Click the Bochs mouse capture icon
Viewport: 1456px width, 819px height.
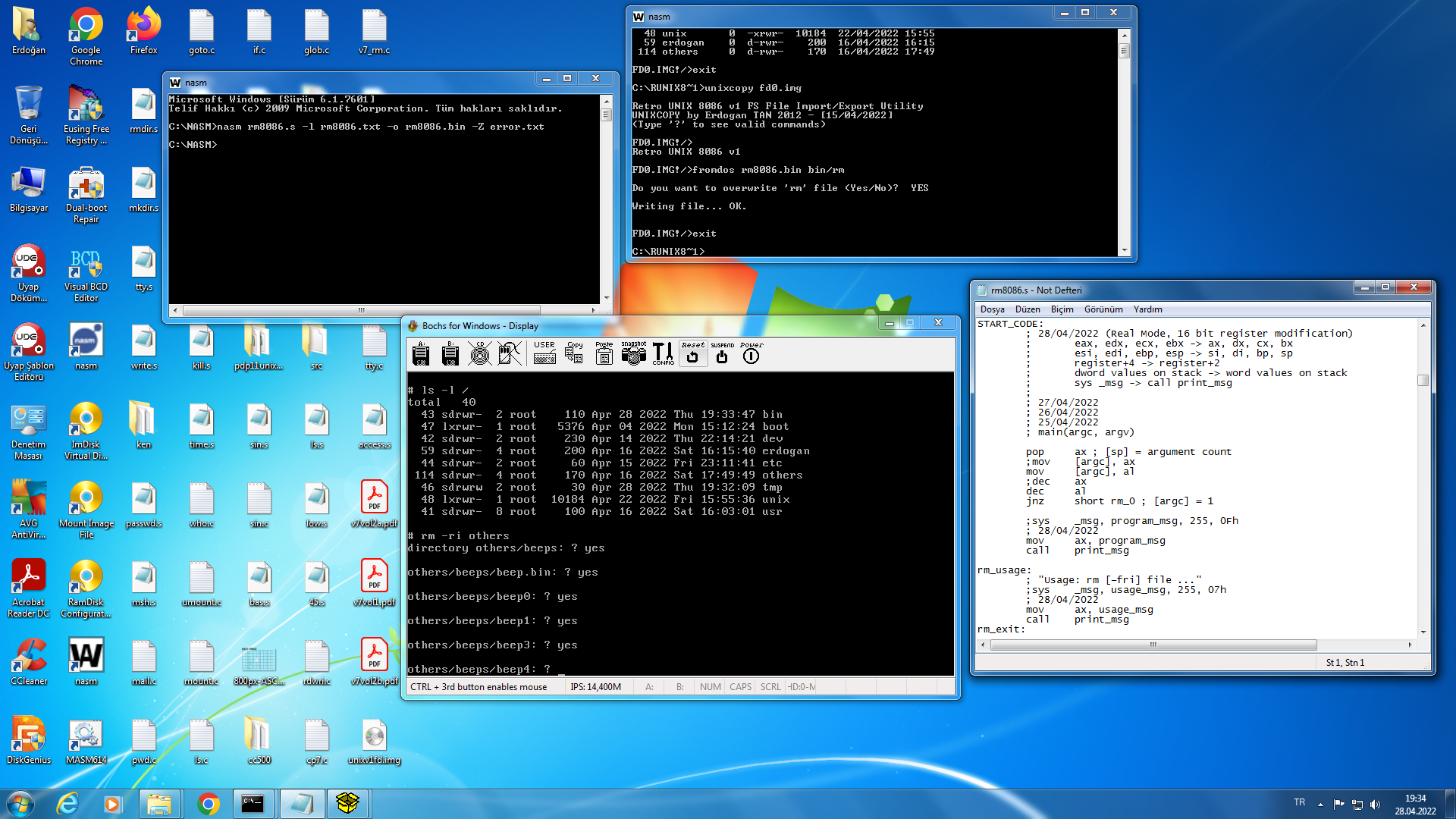coord(510,353)
